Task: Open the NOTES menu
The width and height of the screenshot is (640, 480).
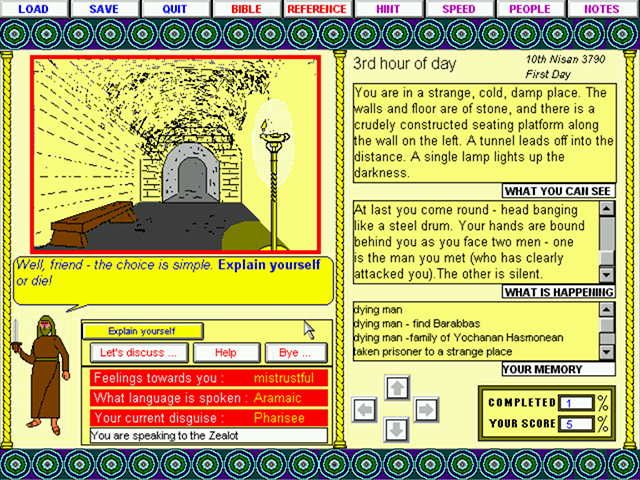Action: coord(602,9)
